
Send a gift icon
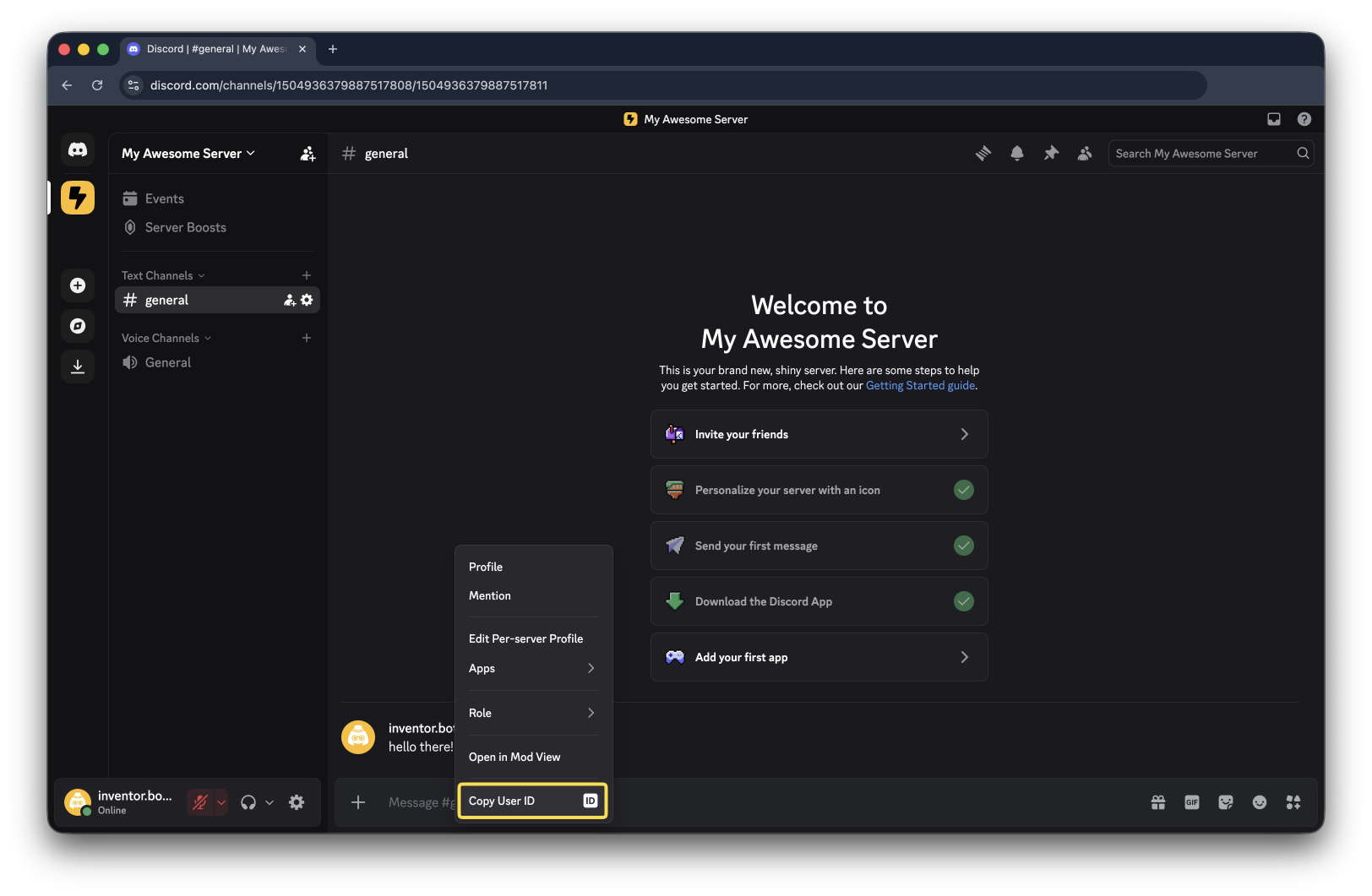[x=1158, y=802]
